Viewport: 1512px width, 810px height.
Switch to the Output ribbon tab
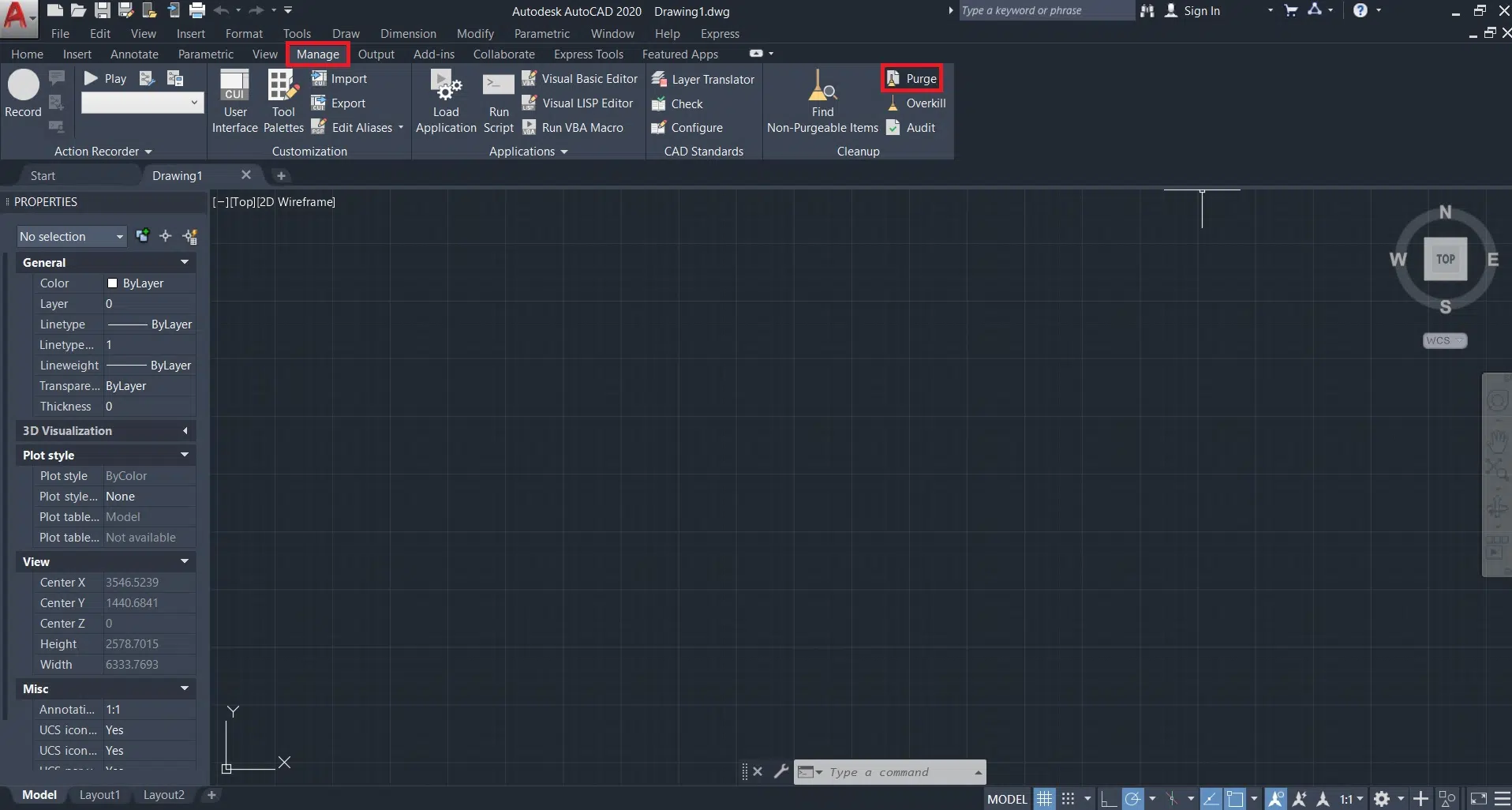pyautogui.click(x=376, y=54)
